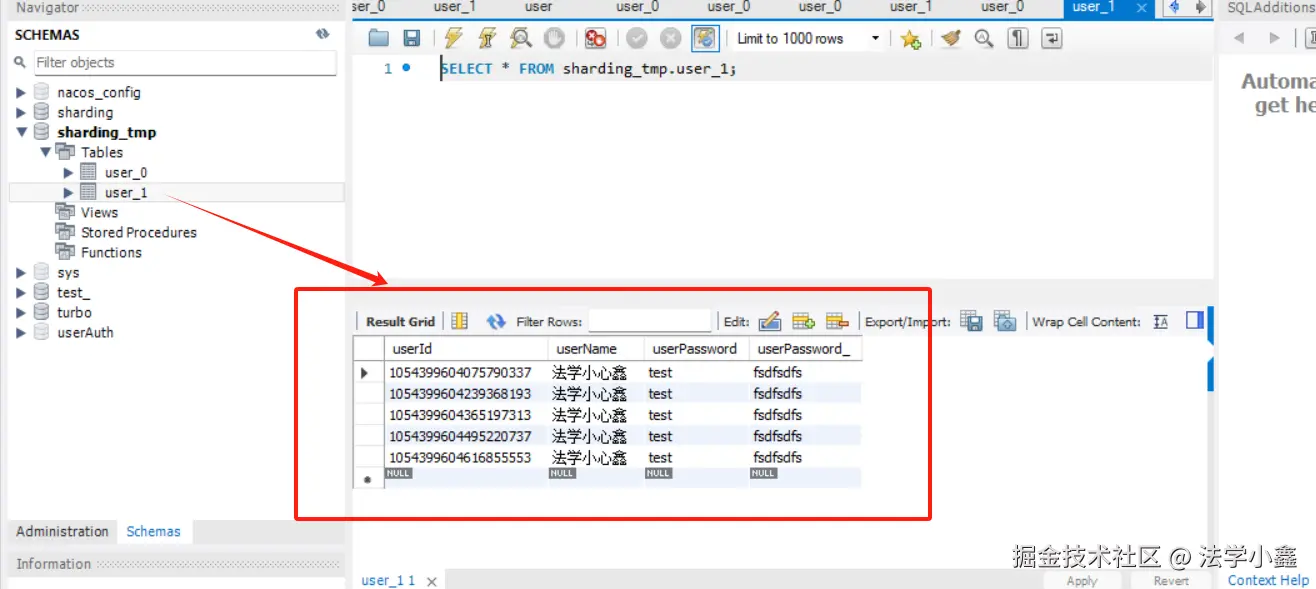Edit current row pencil icon
Screen dimensions: 1316x589
click(769, 321)
